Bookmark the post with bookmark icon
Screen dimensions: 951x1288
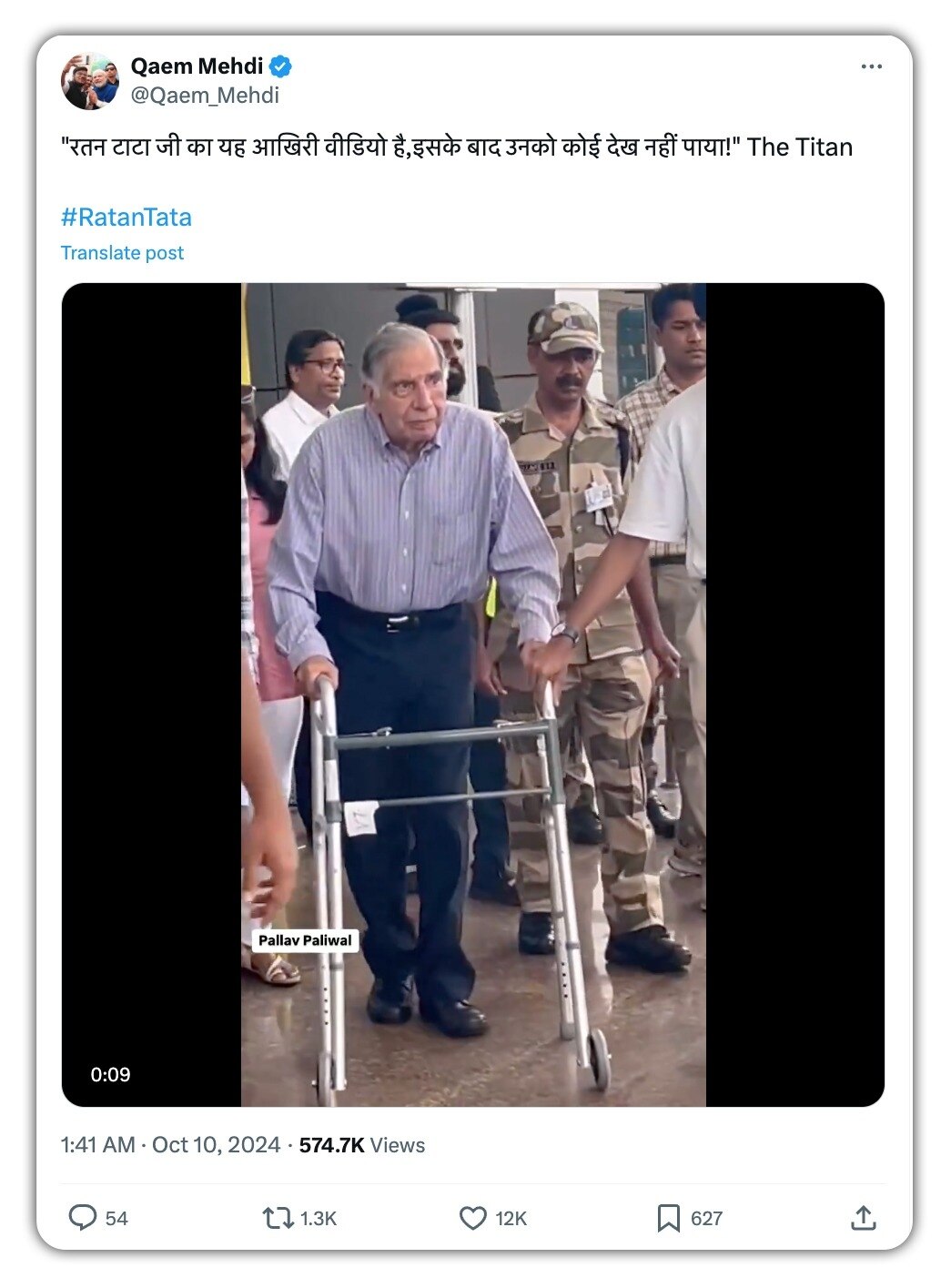point(668,1218)
